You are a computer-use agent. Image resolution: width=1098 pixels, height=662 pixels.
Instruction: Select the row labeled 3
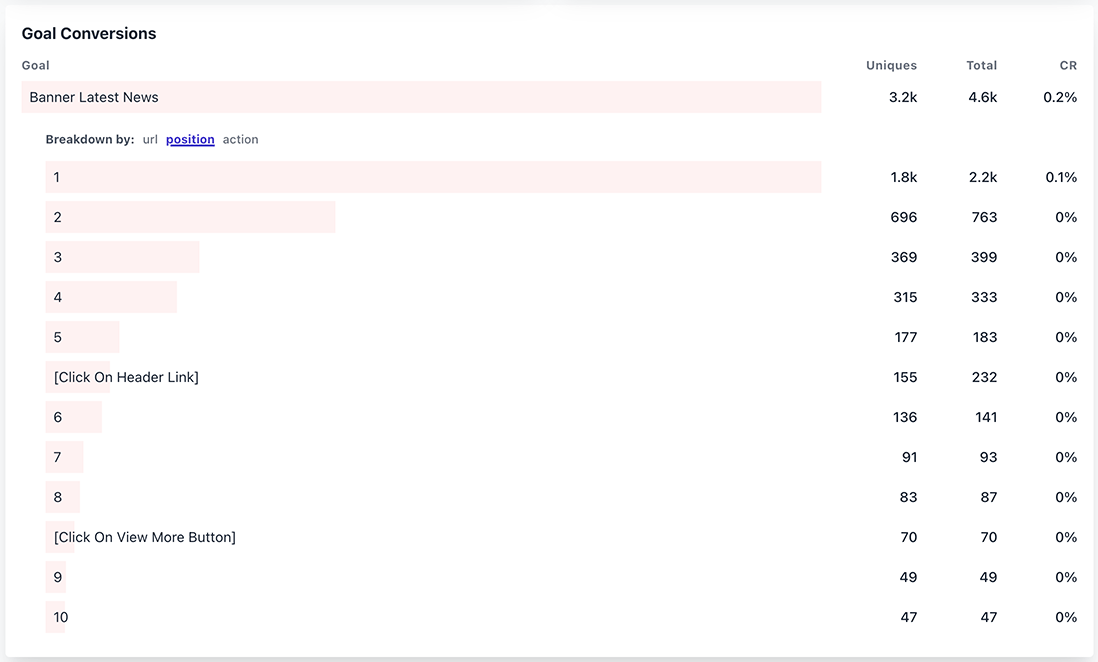tap(58, 257)
